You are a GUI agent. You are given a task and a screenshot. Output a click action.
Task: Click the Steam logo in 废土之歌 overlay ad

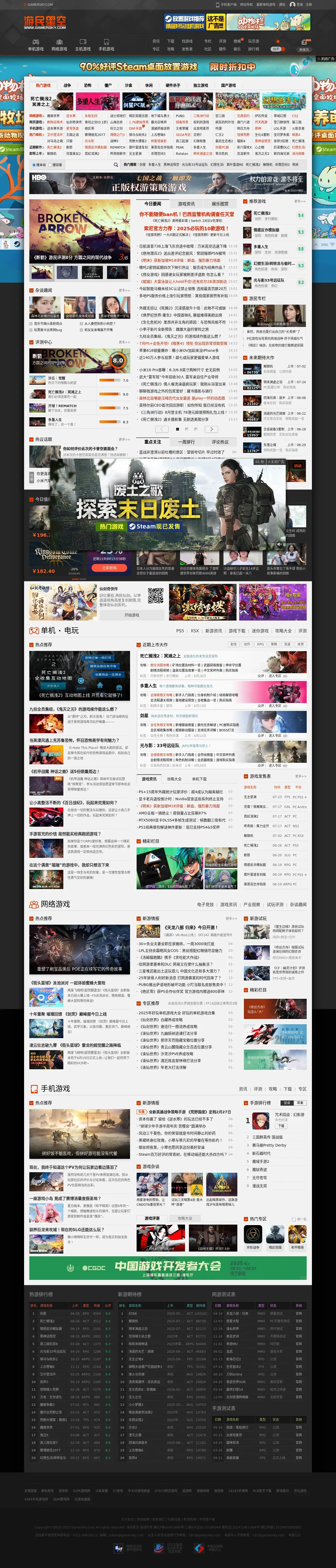tap(132, 527)
